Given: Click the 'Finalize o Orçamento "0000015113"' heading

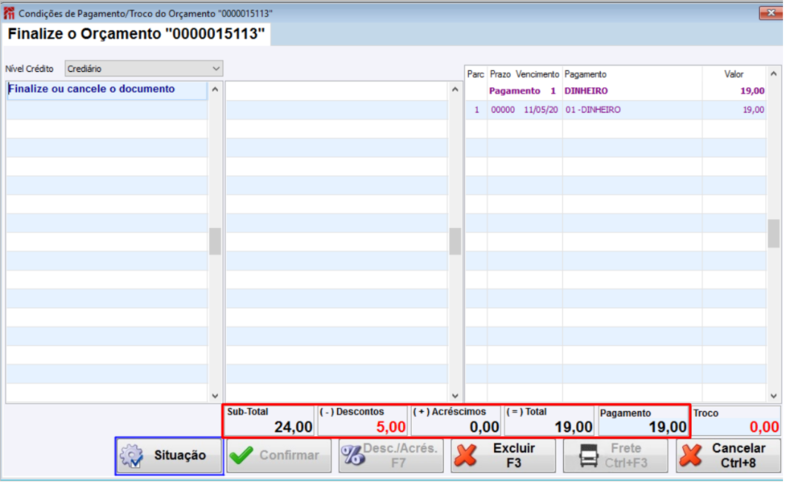Looking at the screenshot, I should tap(136, 34).
